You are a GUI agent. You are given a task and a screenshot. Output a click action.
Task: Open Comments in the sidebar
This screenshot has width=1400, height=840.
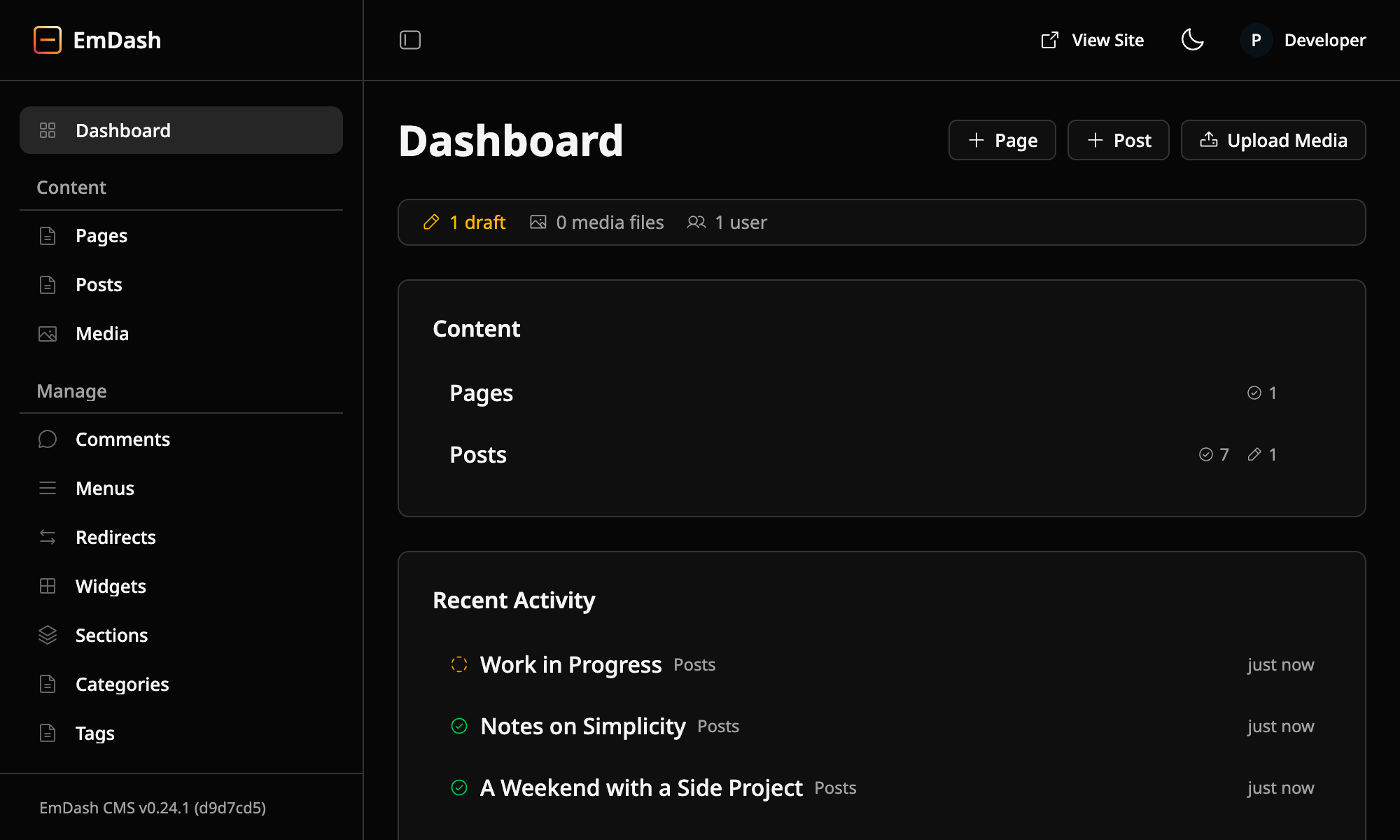coord(181,439)
